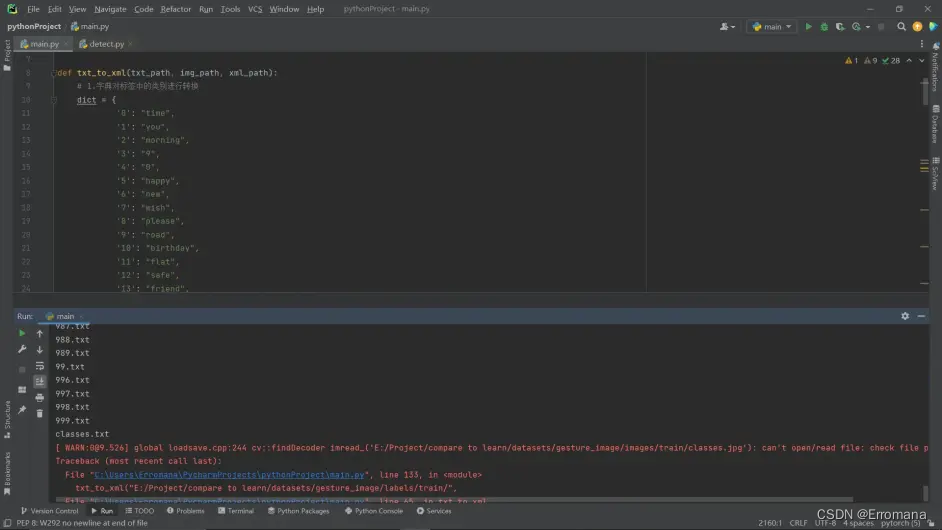Screen dimensions: 942x530
Task: Select the main.py editor tab
Action: 44,44
